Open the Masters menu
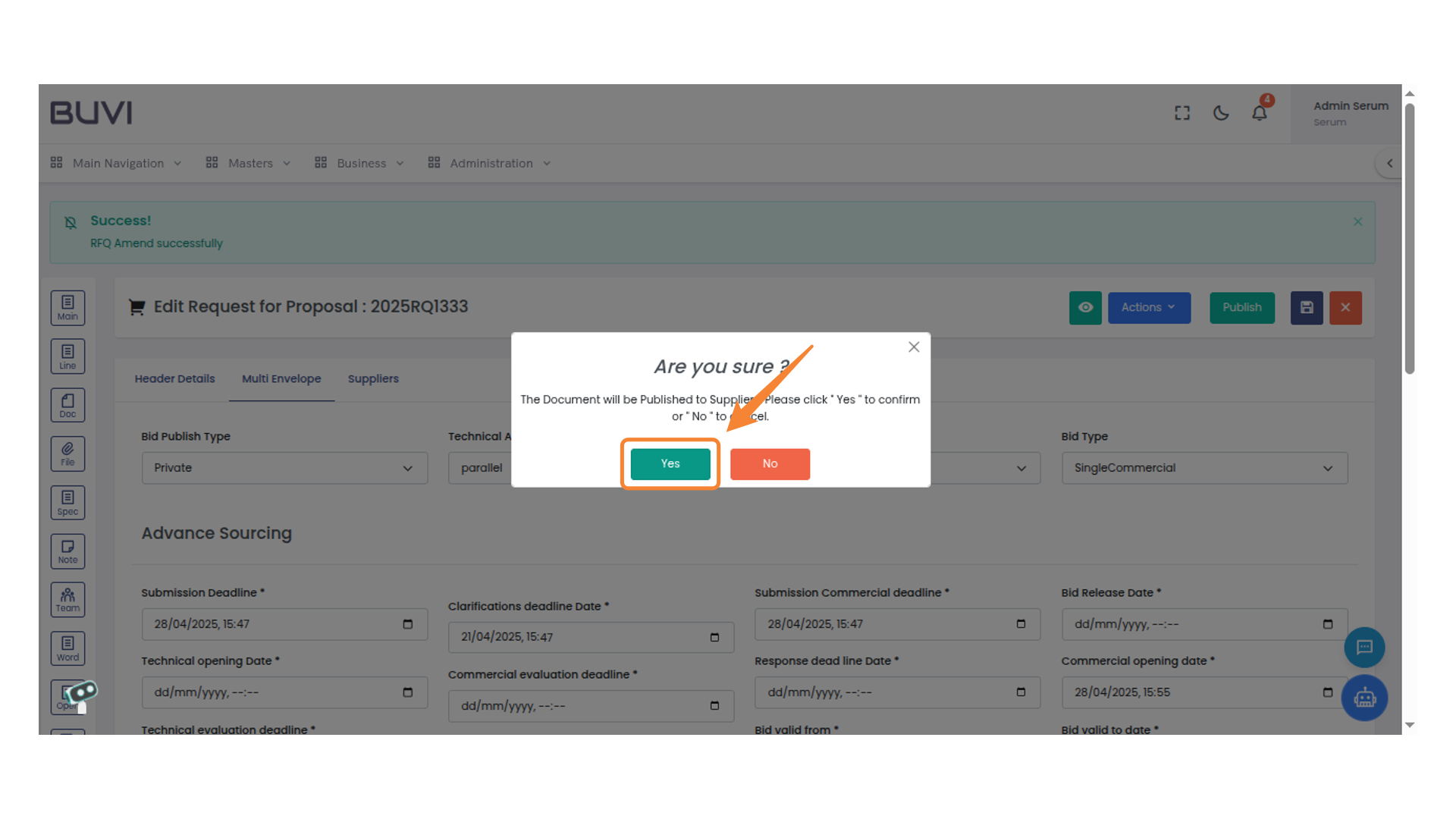This screenshot has width=1456, height=819. click(x=250, y=163)
